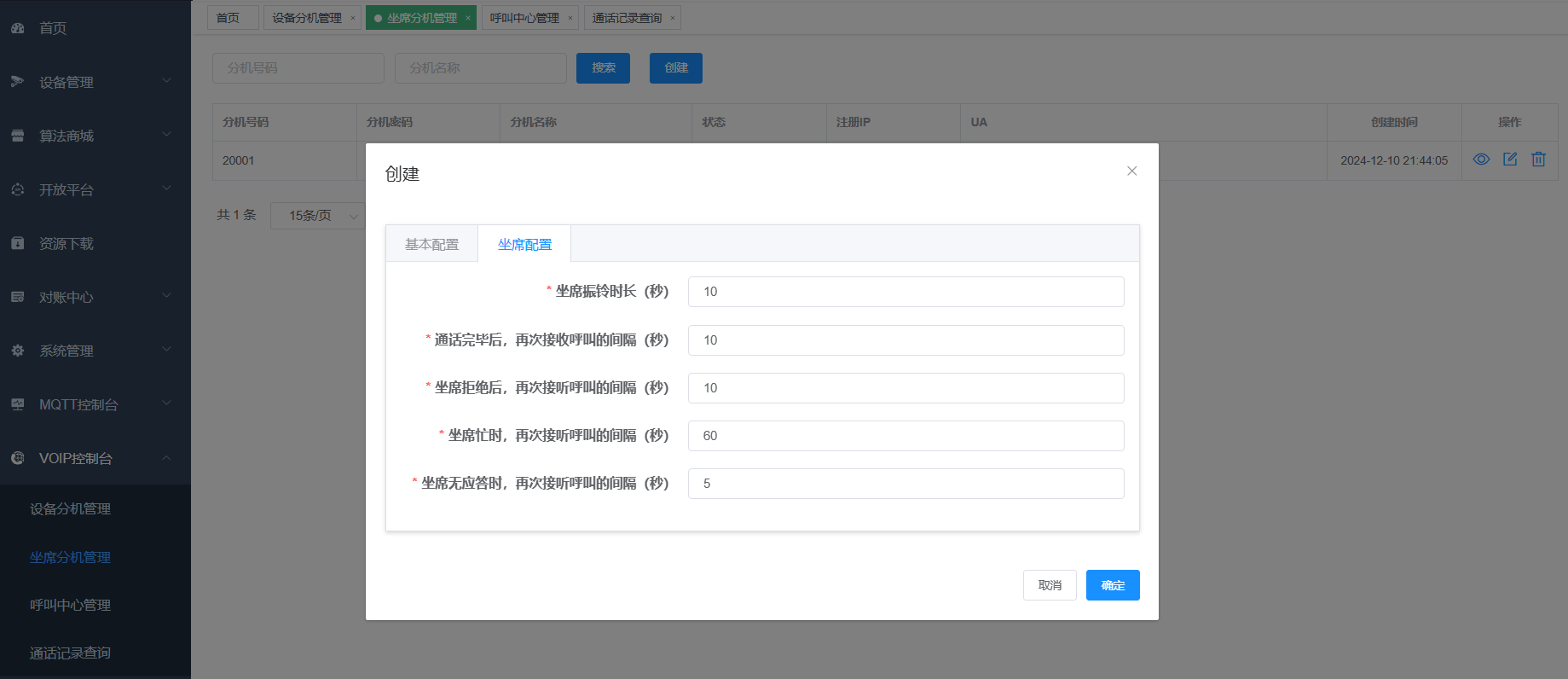Click the 系统管理 gear icon
Screen dimensions: 1568x679
click(x=18, y=351)
